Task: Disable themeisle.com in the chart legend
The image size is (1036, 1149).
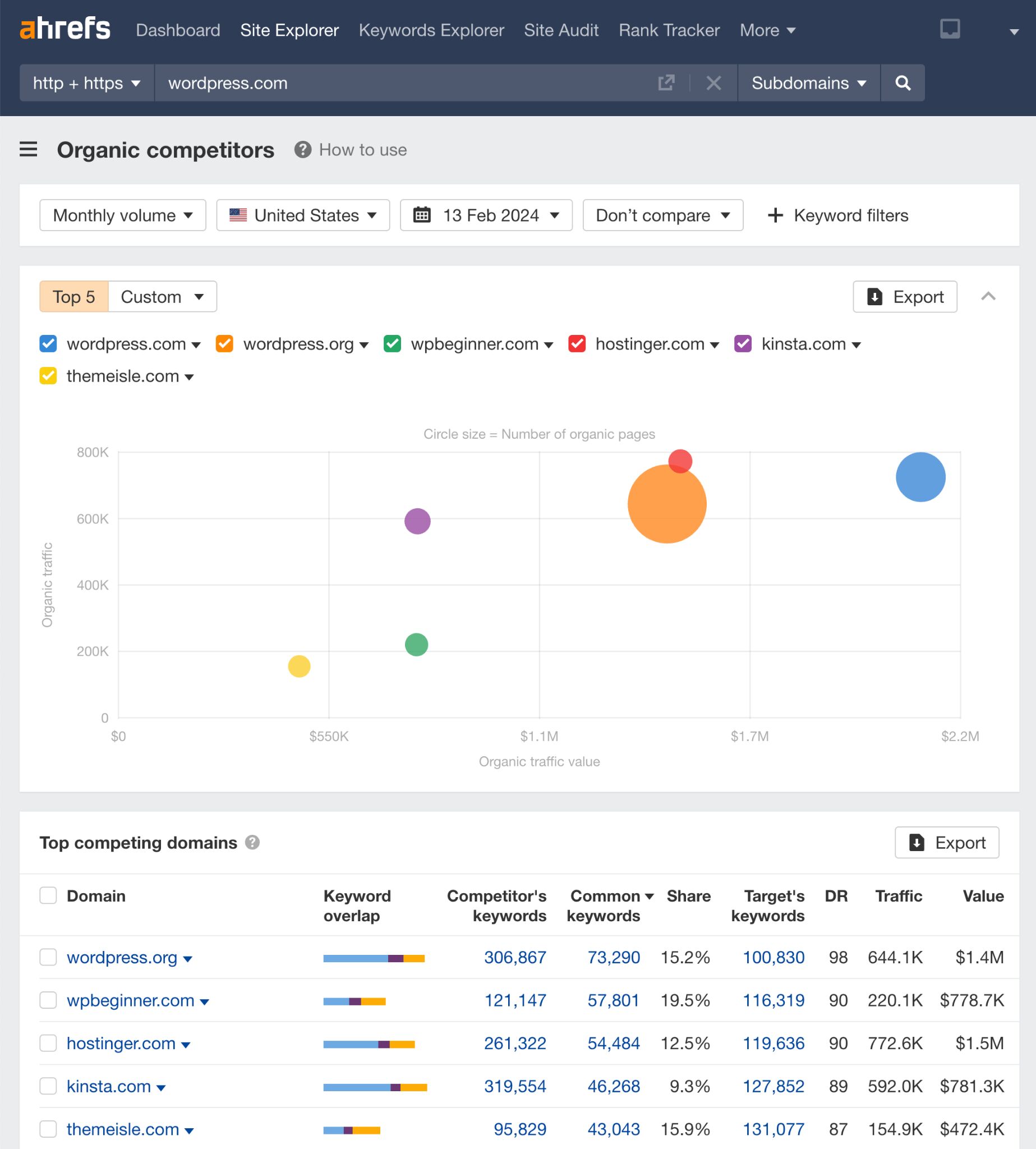Action: [48, 376]
